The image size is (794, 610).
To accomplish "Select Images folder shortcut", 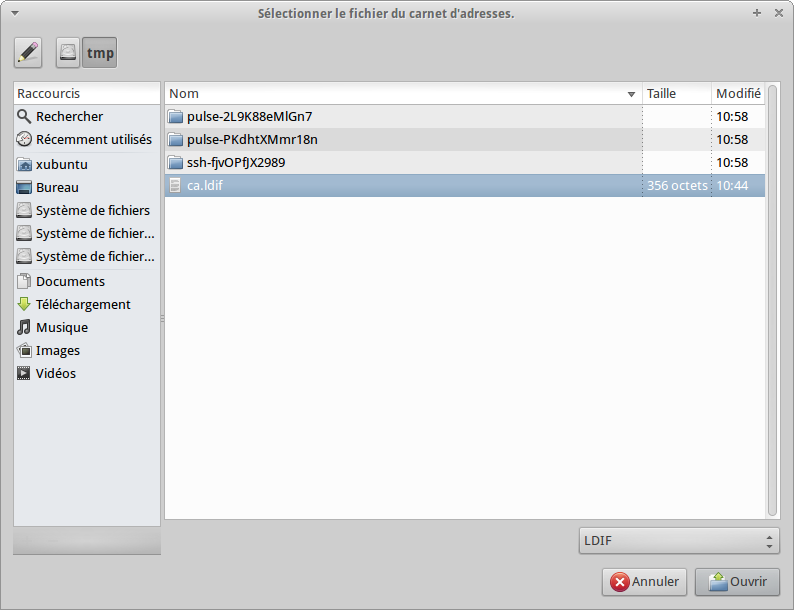I will tap(58, 351).
